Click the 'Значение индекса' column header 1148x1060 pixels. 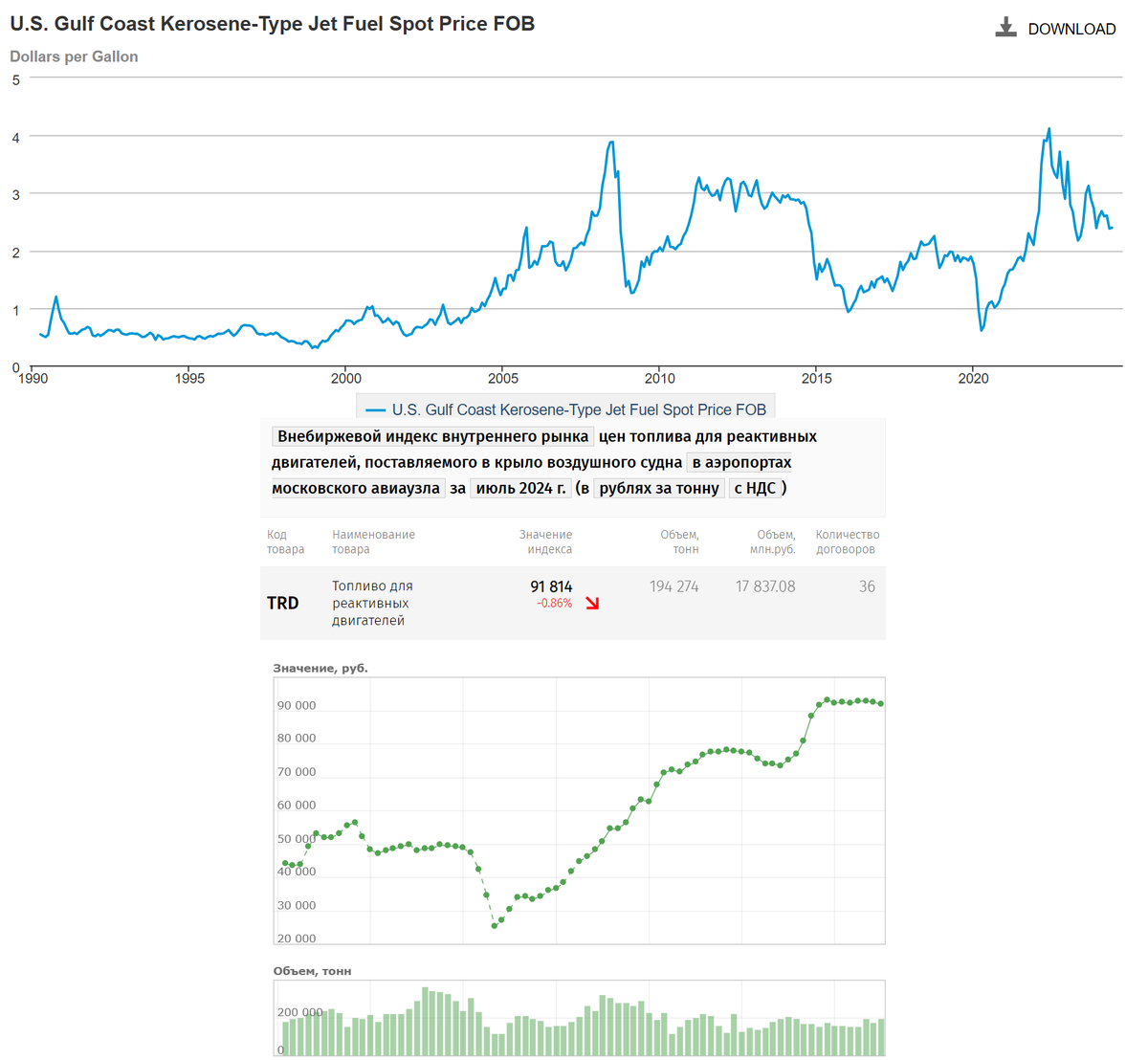[x=545, y=542]
